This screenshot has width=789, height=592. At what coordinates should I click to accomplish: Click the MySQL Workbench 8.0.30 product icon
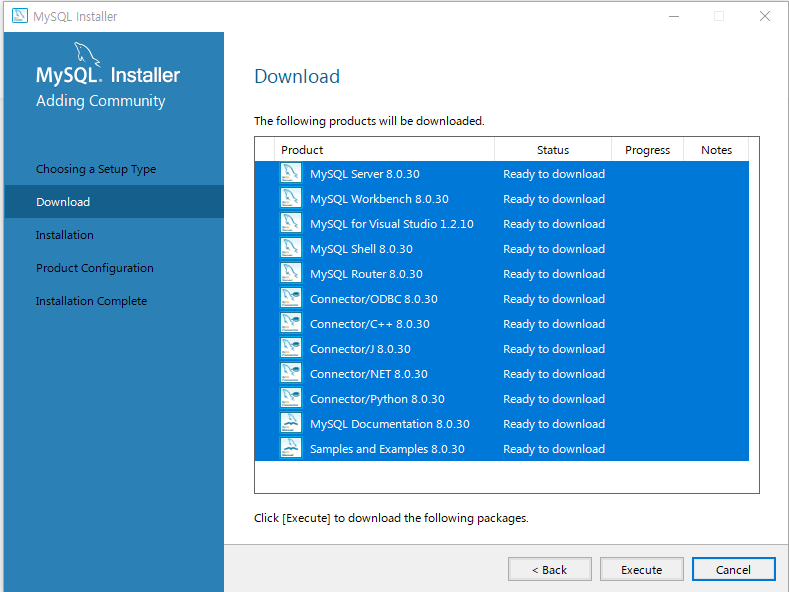[x=291, y=198]
